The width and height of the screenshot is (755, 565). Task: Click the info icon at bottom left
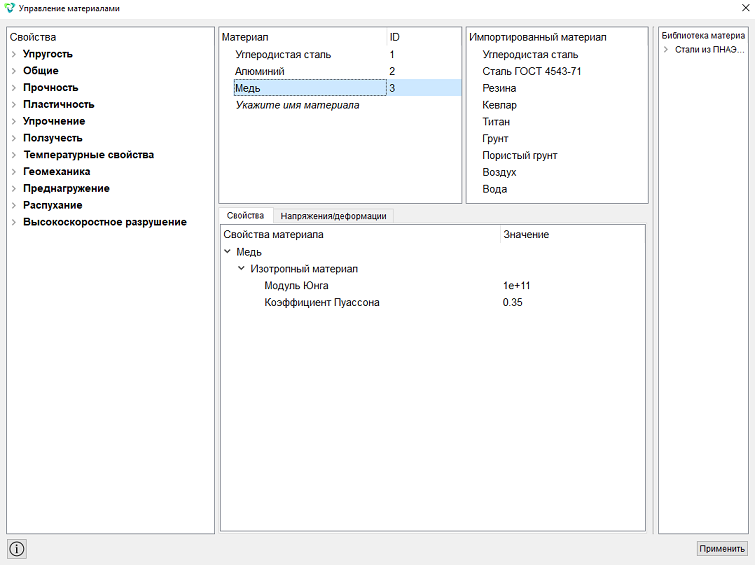16,549
